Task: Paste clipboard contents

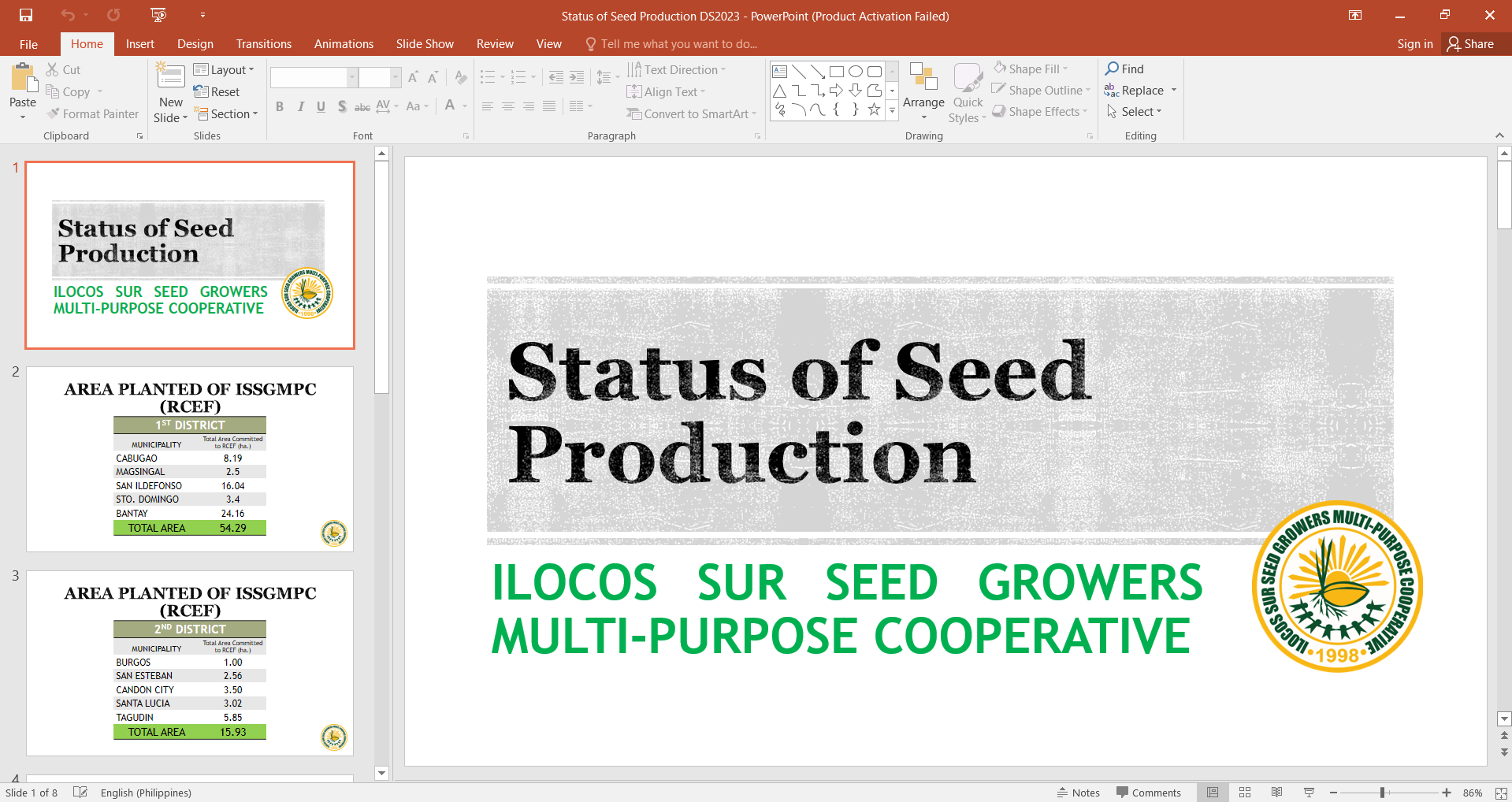Action: coord(23,91)
